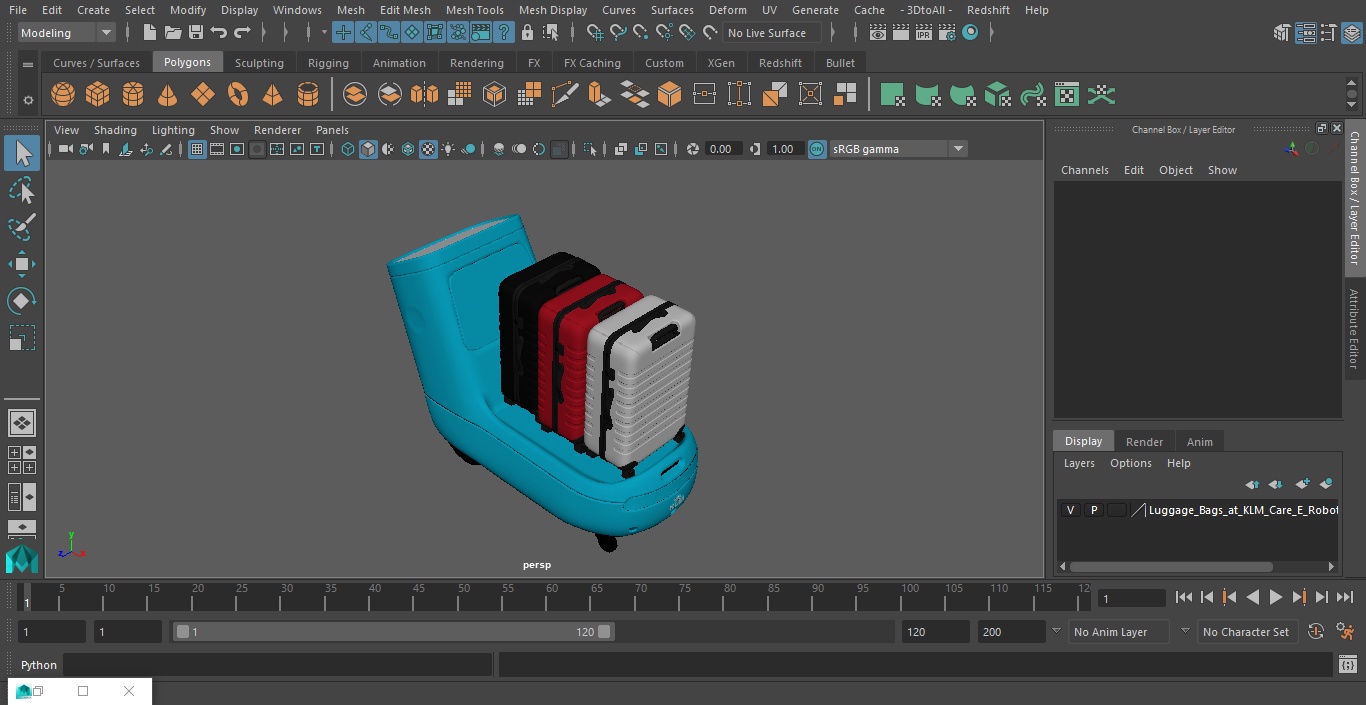
Task: Open the shelf menu hamburger dropdown
Action: pos(28,64)
